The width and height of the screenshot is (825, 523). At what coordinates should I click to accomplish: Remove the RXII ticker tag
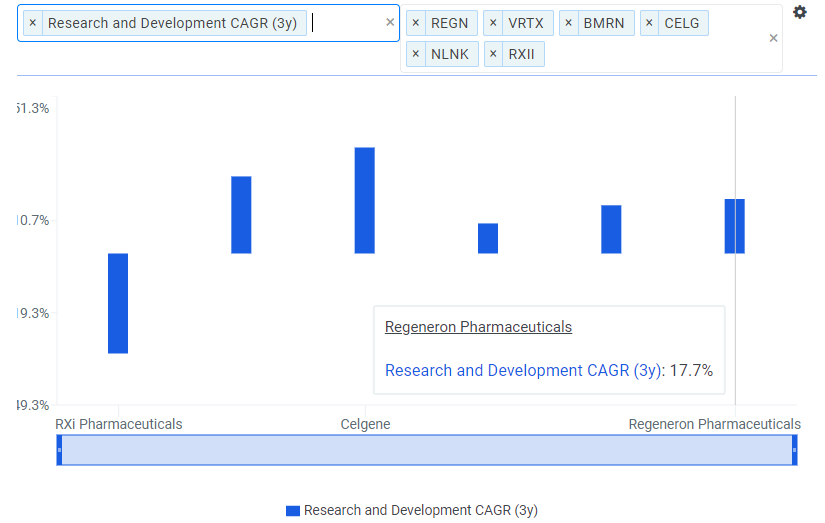pyautogui.click(x=493, y=54)
